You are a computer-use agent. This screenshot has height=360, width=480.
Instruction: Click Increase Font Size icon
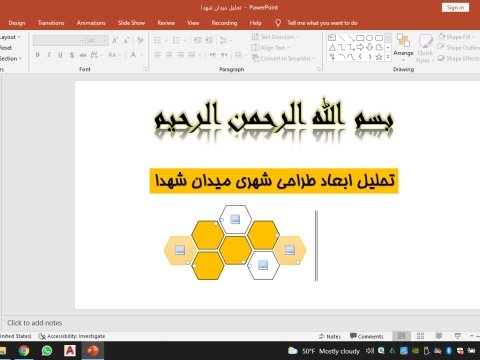pos(115,41)
